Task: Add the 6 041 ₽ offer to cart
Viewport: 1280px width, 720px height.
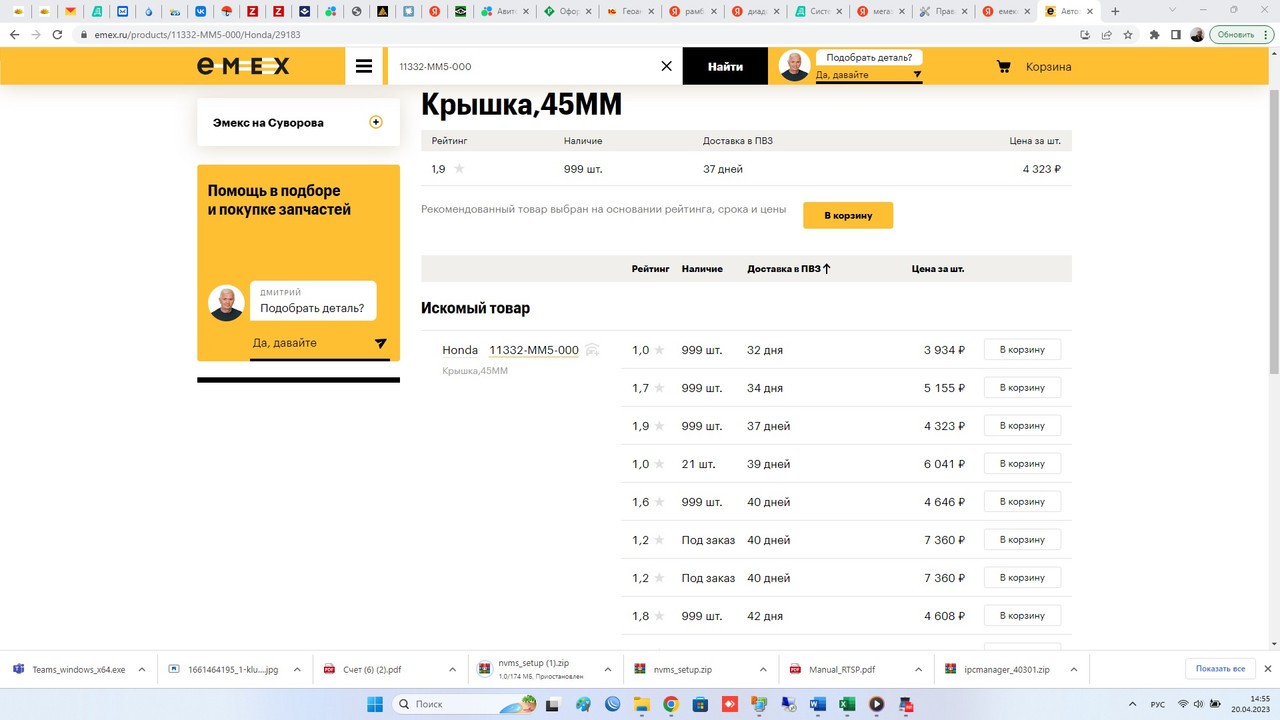Action: (x=1022, y=464)
